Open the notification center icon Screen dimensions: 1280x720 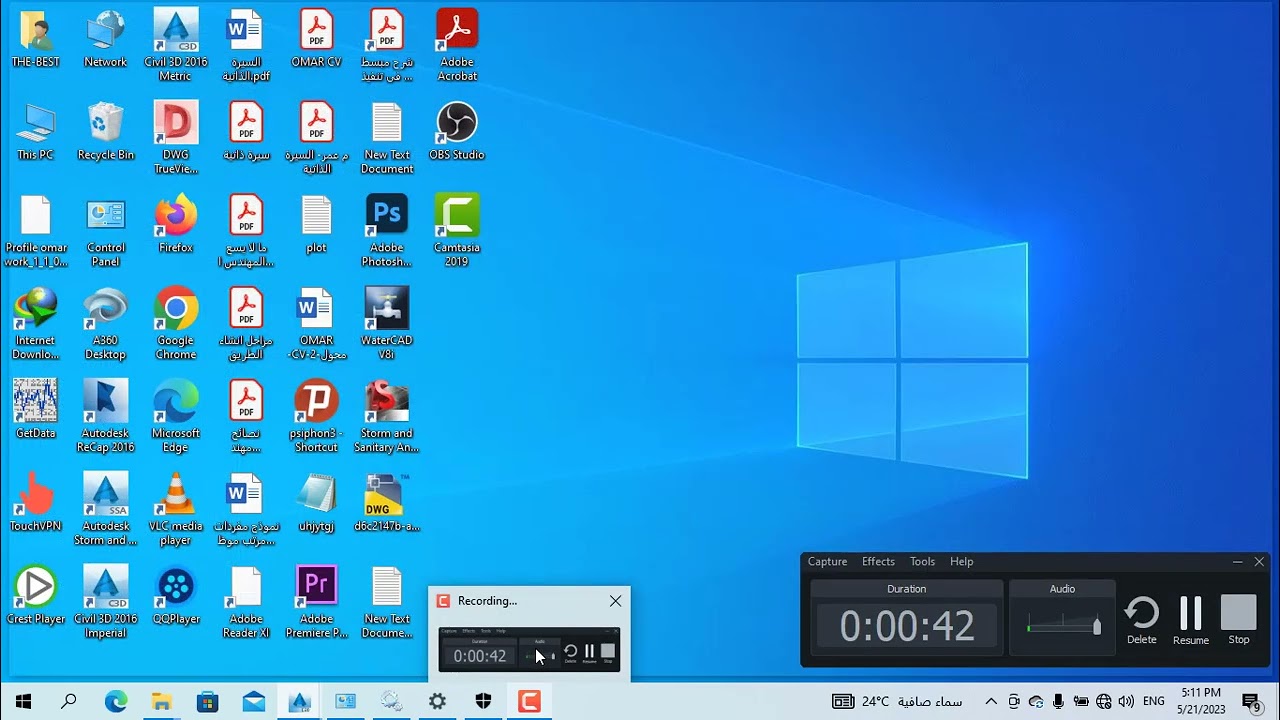point(1251,702)
